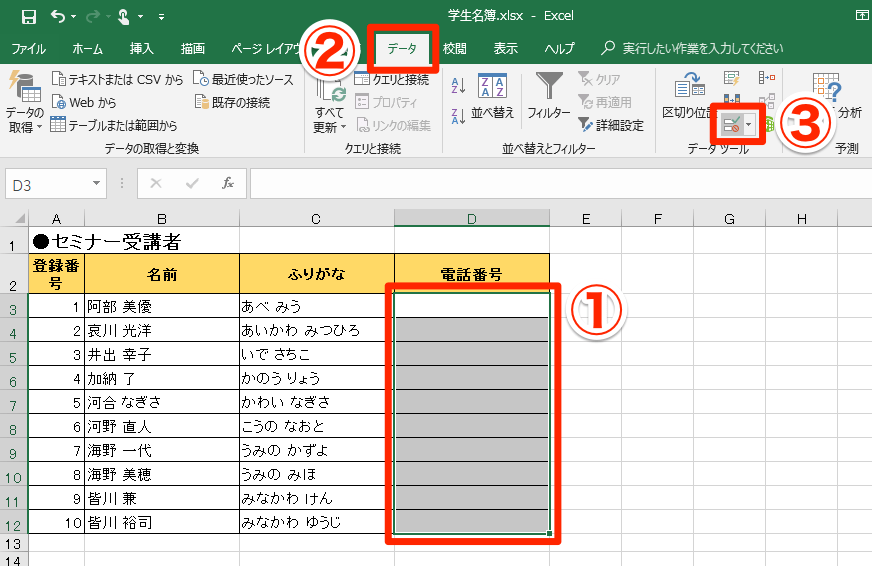The image size is (872, 566).
Task: Click the 実行したい作業 search box
Action: point(693,49)
